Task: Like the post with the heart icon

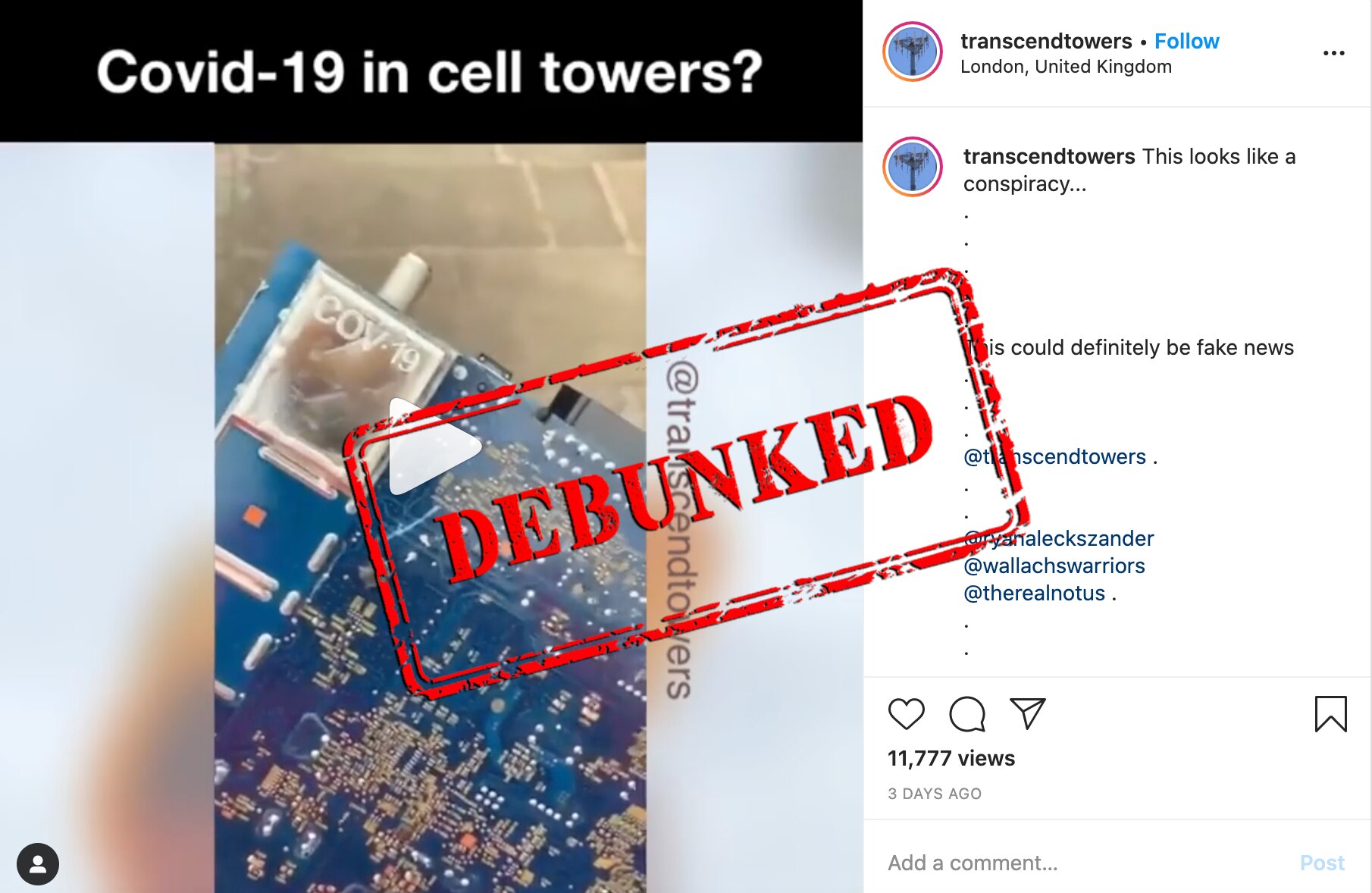Action: (906, 714)
